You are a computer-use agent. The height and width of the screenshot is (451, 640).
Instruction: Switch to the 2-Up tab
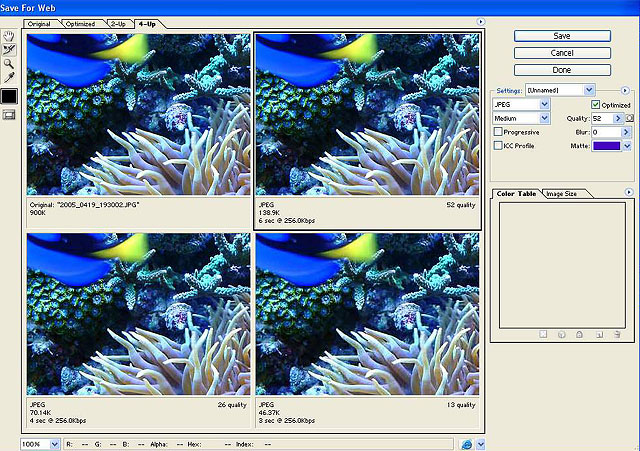(117, 22)
